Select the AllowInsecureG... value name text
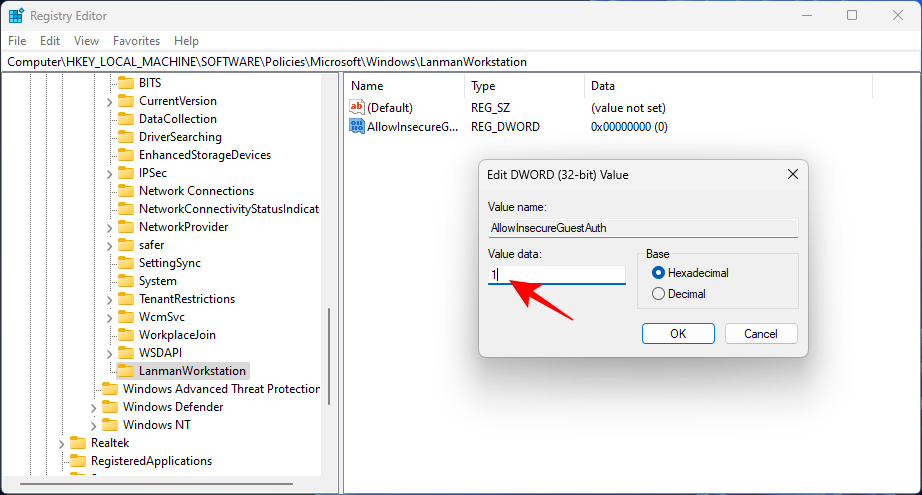The height and width of the screenshot is (495, 922). coord(412,127)
